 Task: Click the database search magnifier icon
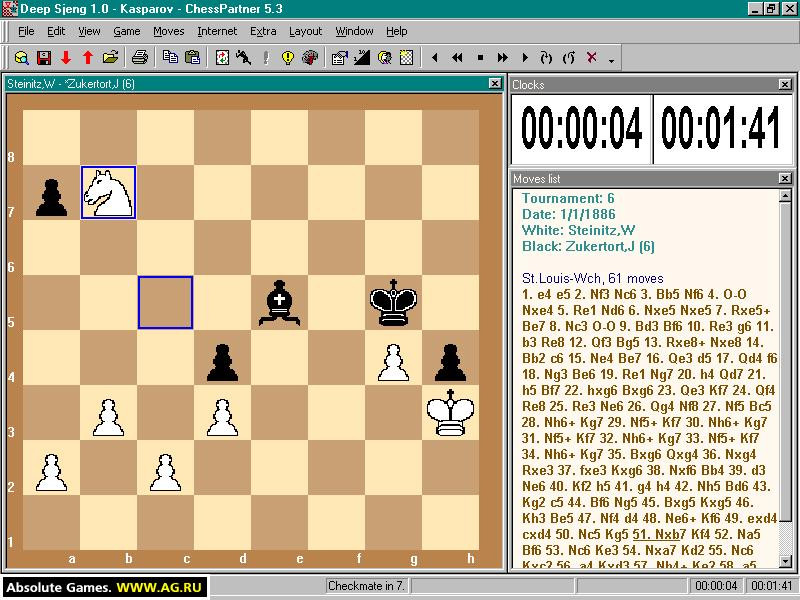tap(21, 58)
